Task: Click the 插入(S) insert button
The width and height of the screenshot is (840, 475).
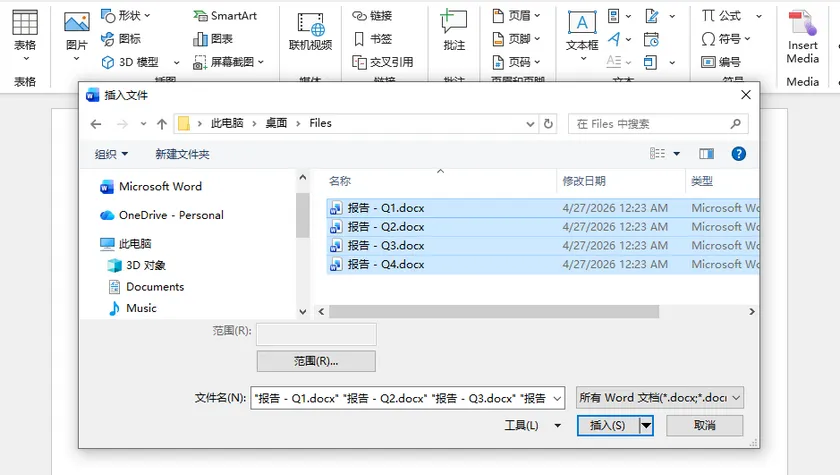Action: pyautogui.click(x=608, y=425)
